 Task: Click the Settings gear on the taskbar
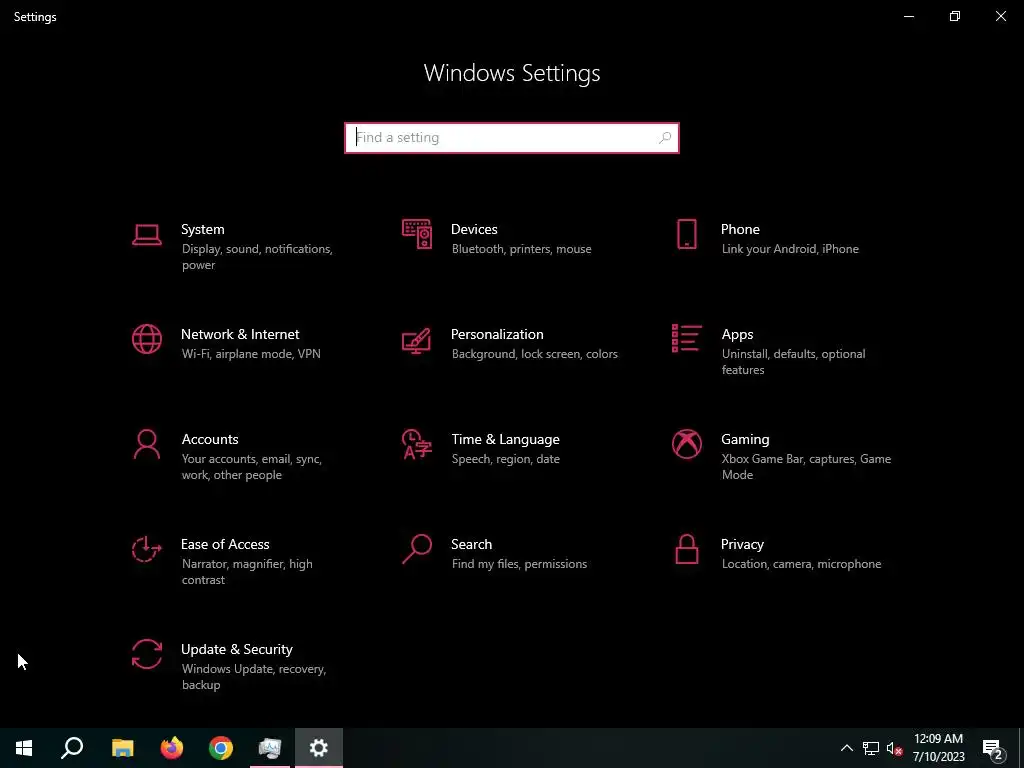[319, 748]
